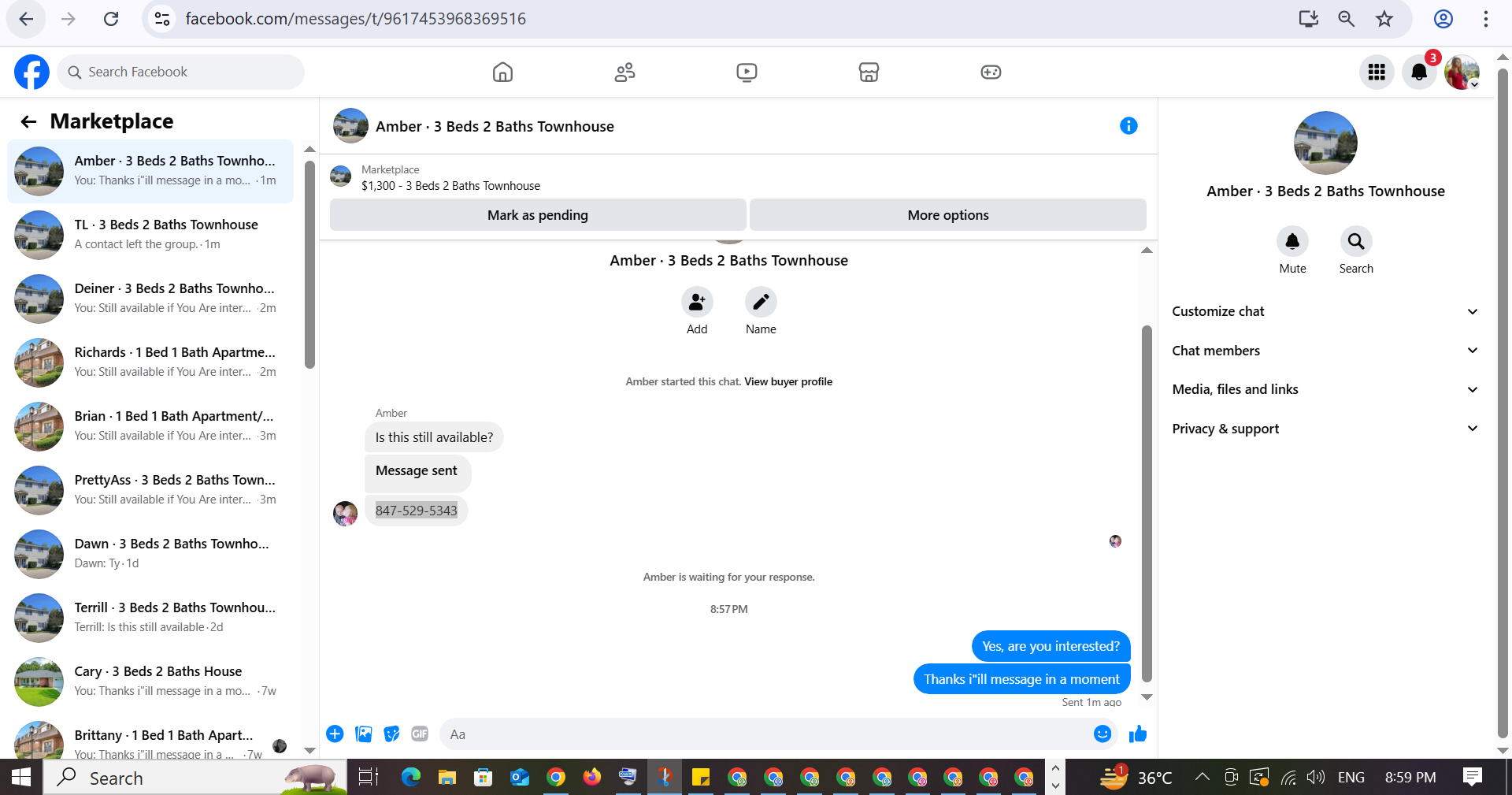This screenshot has height=795, width=1512.
Task: Open the ENG language indicator
Action: pos(1351,777)
